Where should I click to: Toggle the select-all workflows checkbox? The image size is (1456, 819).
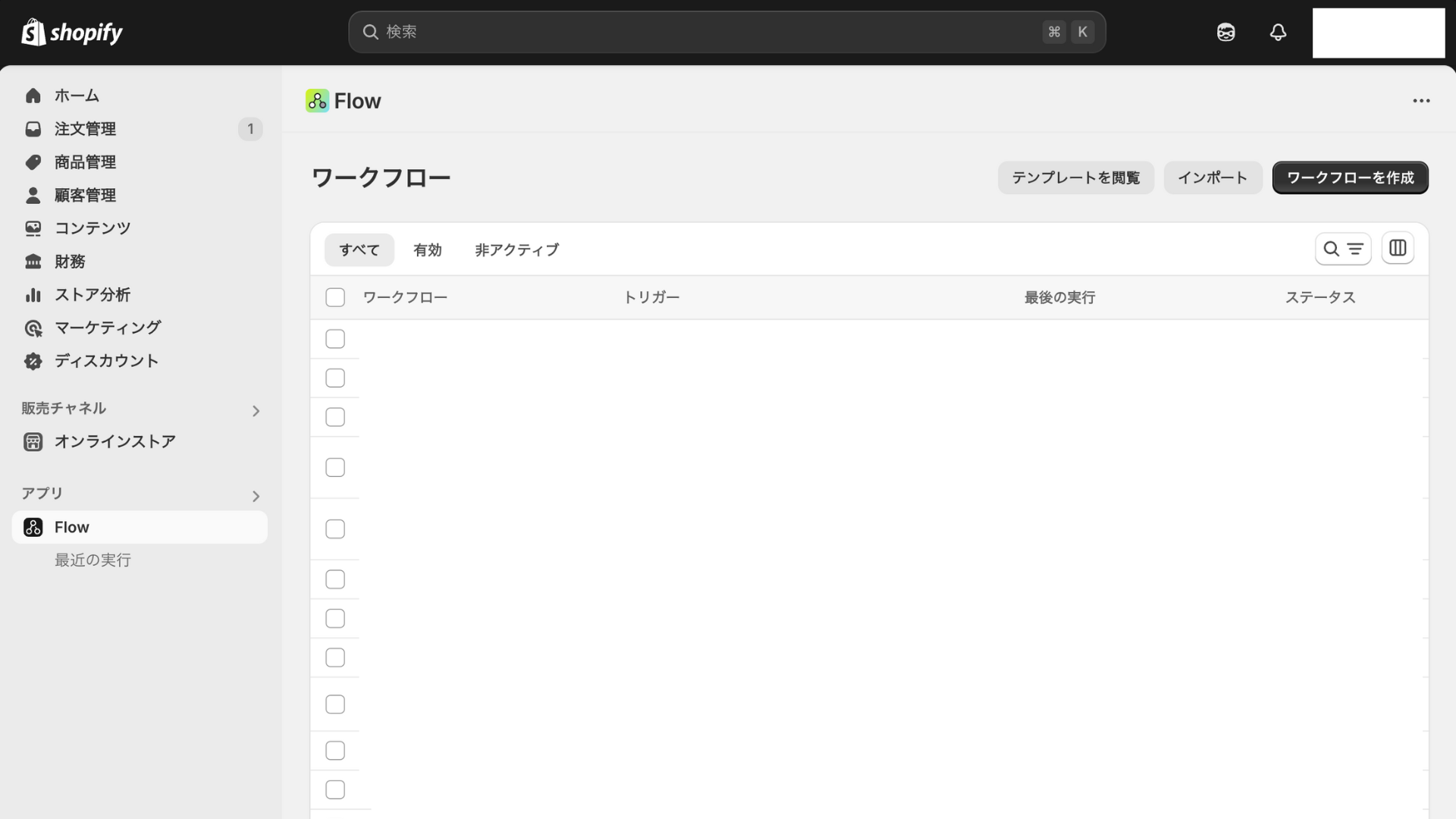coord(335,297)
